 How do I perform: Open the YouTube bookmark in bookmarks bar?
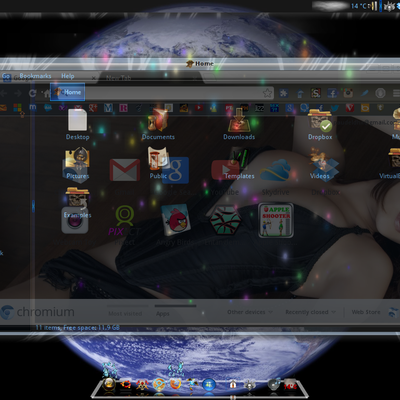(x=199, y=108)
